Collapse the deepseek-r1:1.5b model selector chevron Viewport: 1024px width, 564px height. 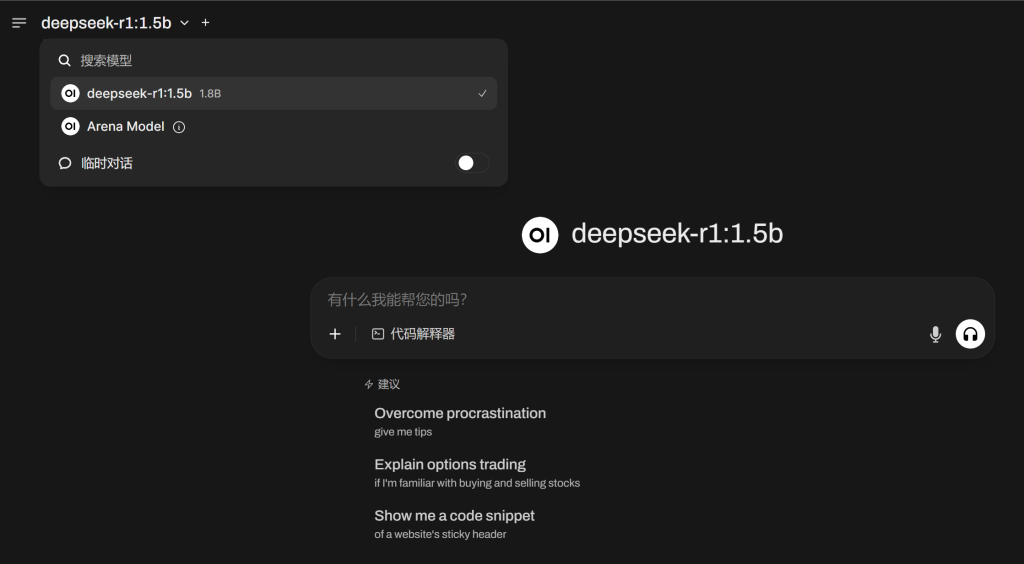click(x=184, y=23)
